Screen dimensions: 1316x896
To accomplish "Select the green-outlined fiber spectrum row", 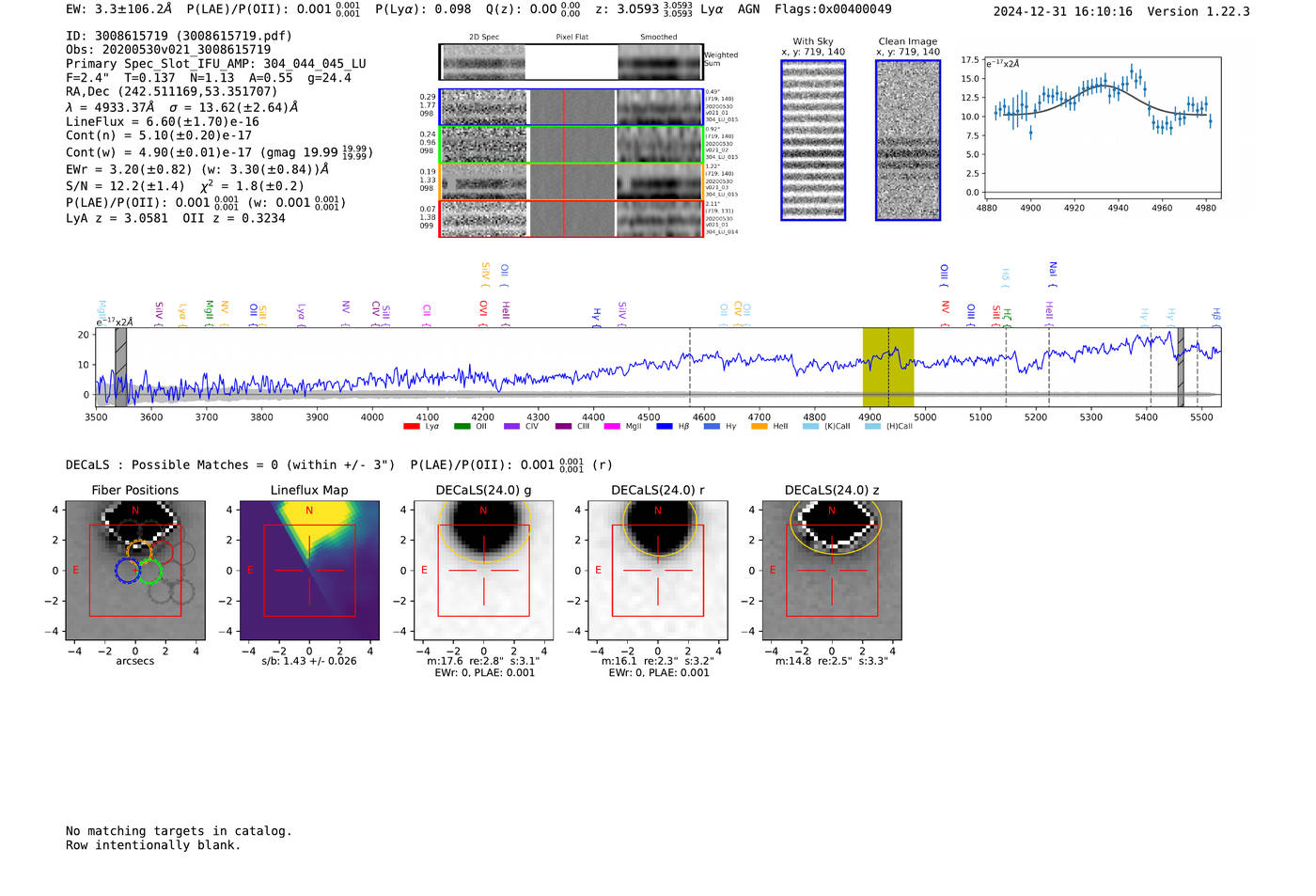I will 571,145.
